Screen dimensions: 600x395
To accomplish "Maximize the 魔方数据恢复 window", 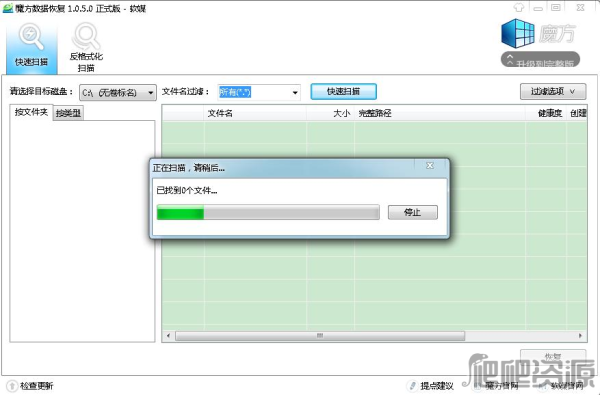I will pyautogui.click(x=556, y=7).
